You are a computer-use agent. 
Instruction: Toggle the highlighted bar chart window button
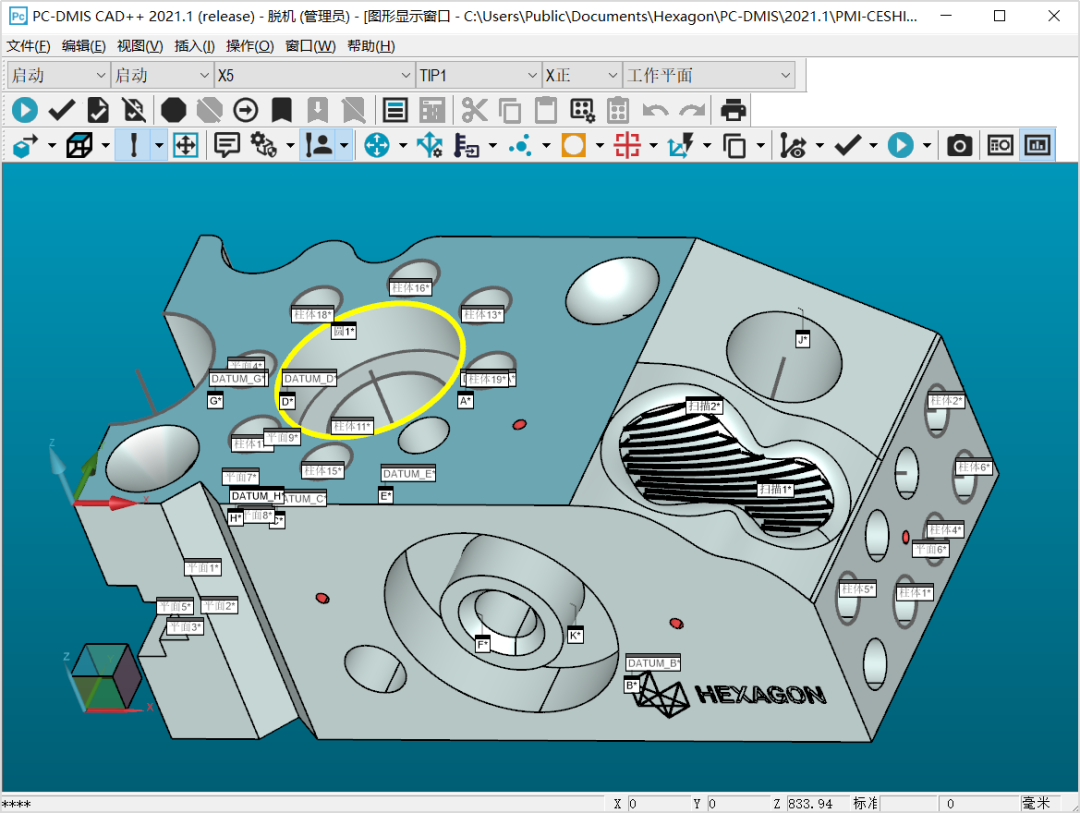tap(1037, 145)
